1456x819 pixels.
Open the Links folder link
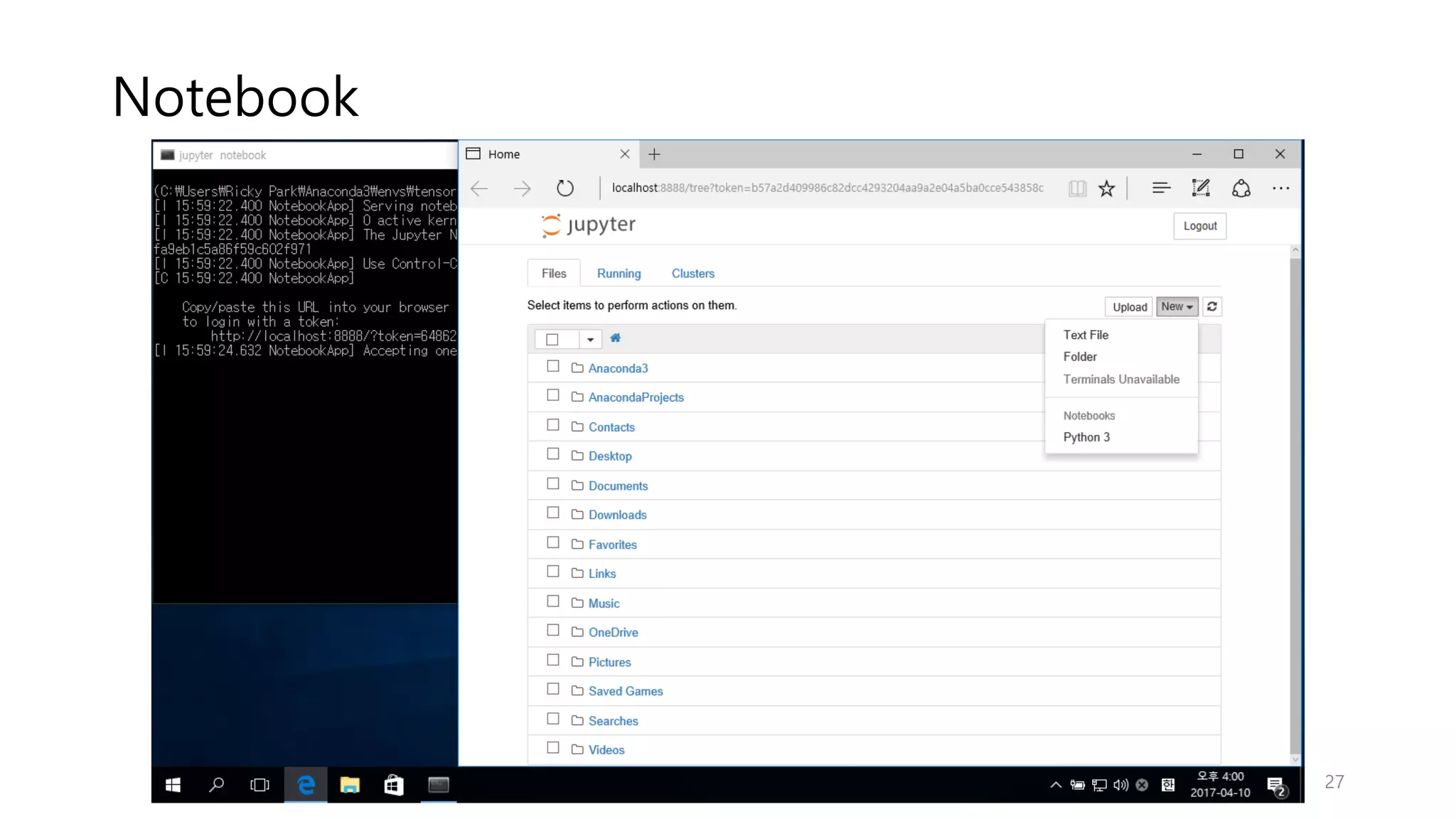(602, 574)
